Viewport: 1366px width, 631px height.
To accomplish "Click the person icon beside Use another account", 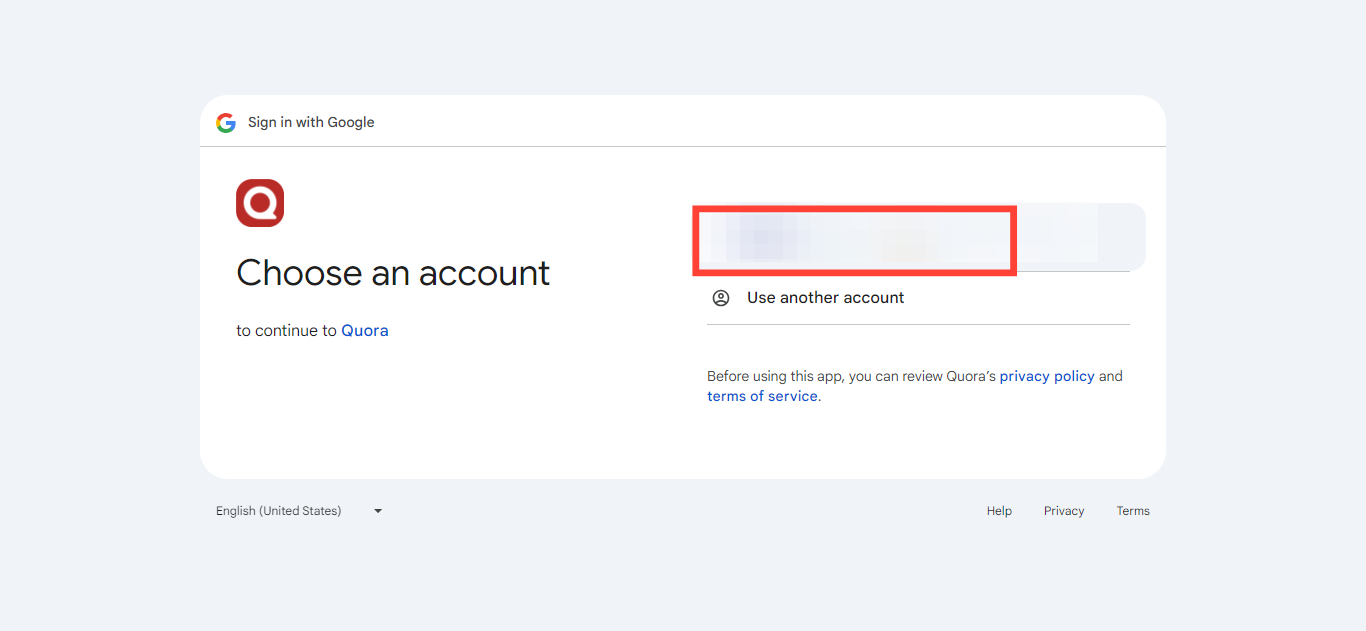I will (x=721, y=298).
